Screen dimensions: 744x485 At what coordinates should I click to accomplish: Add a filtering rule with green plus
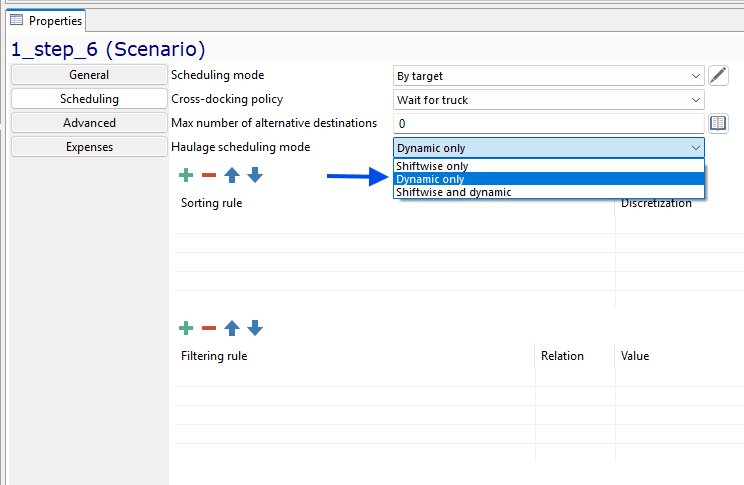[x=186, y=328]
